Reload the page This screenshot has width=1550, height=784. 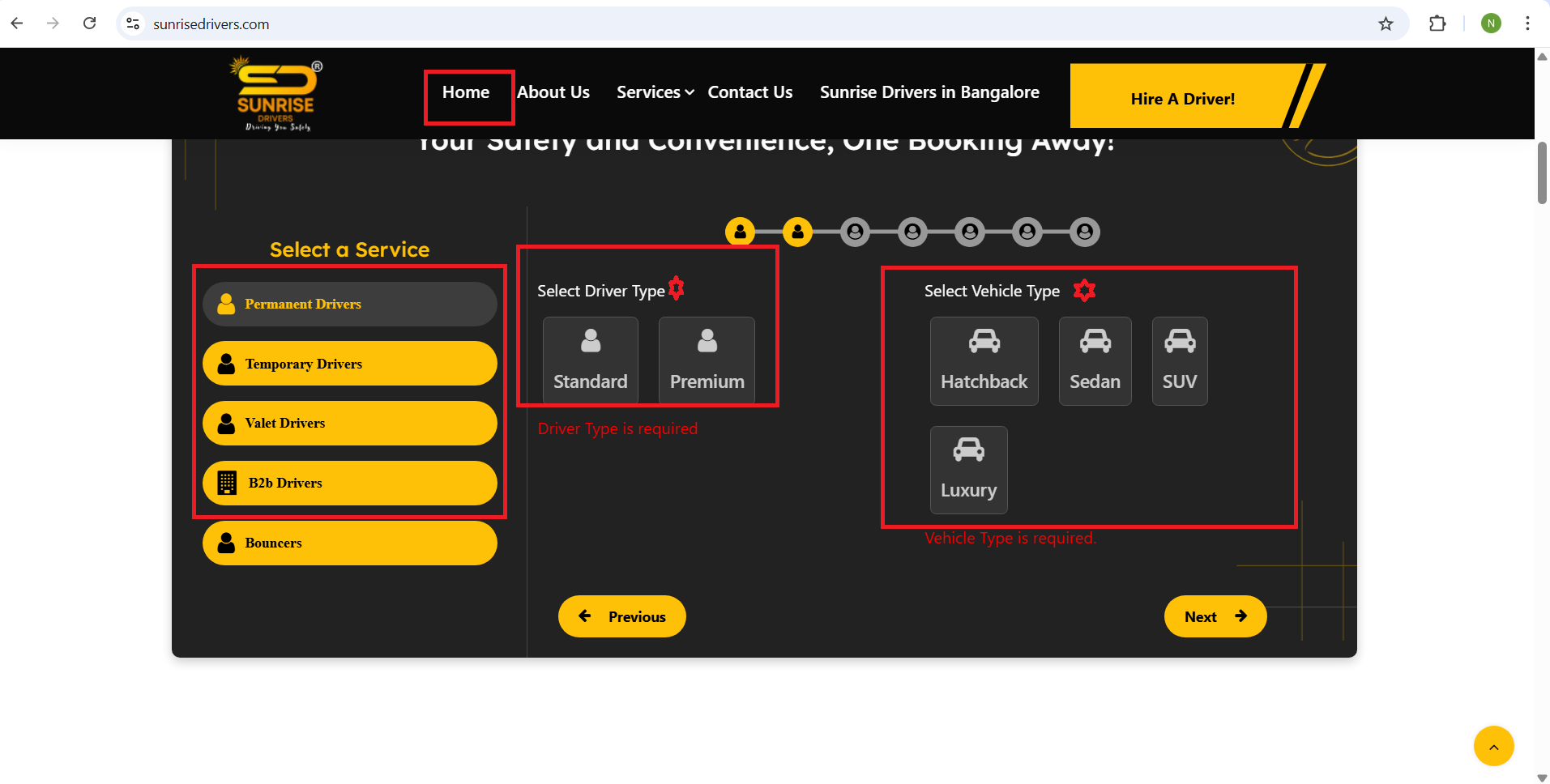(x=90, y=23)
